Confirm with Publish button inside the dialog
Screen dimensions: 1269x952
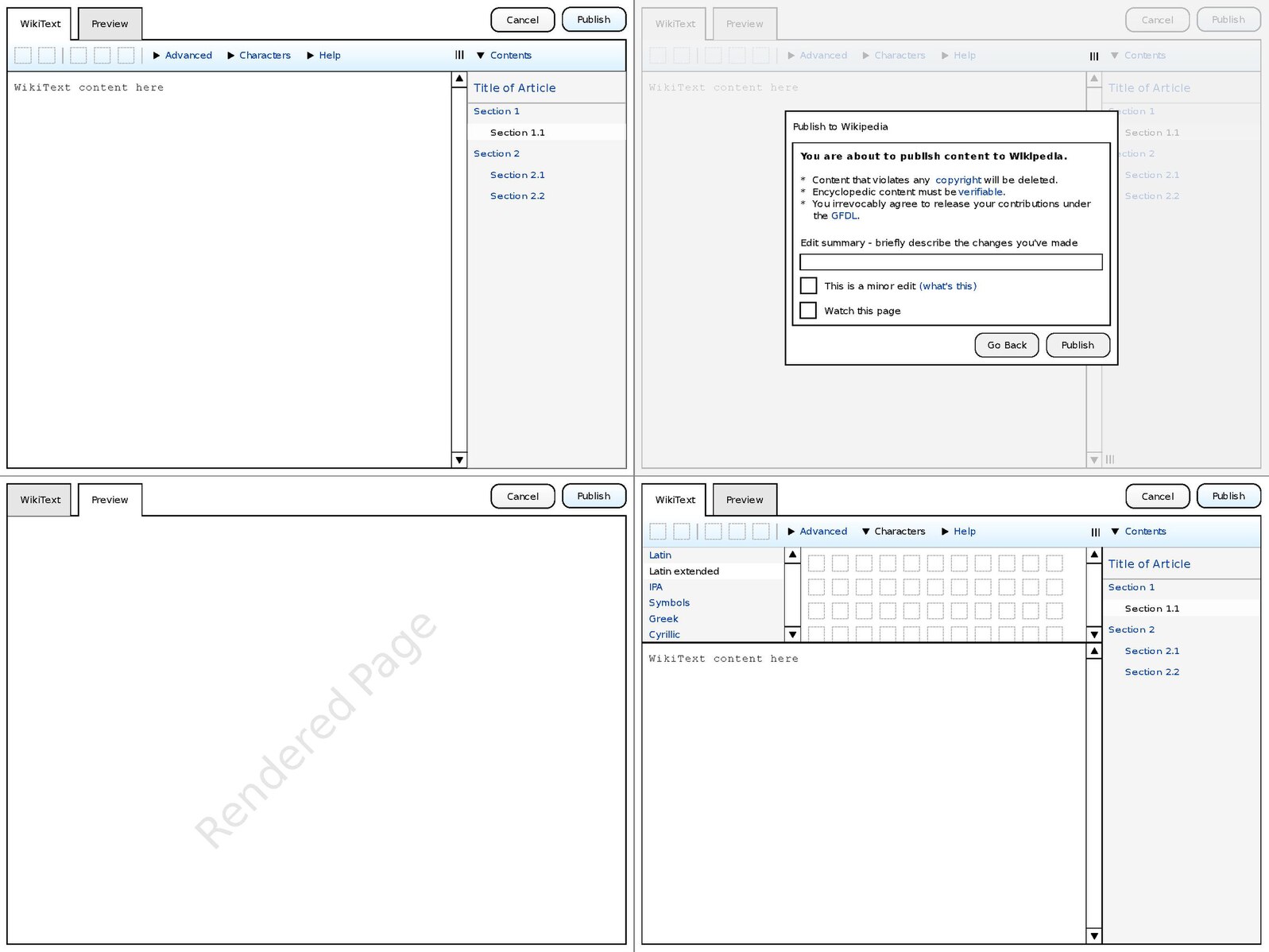1077,345
